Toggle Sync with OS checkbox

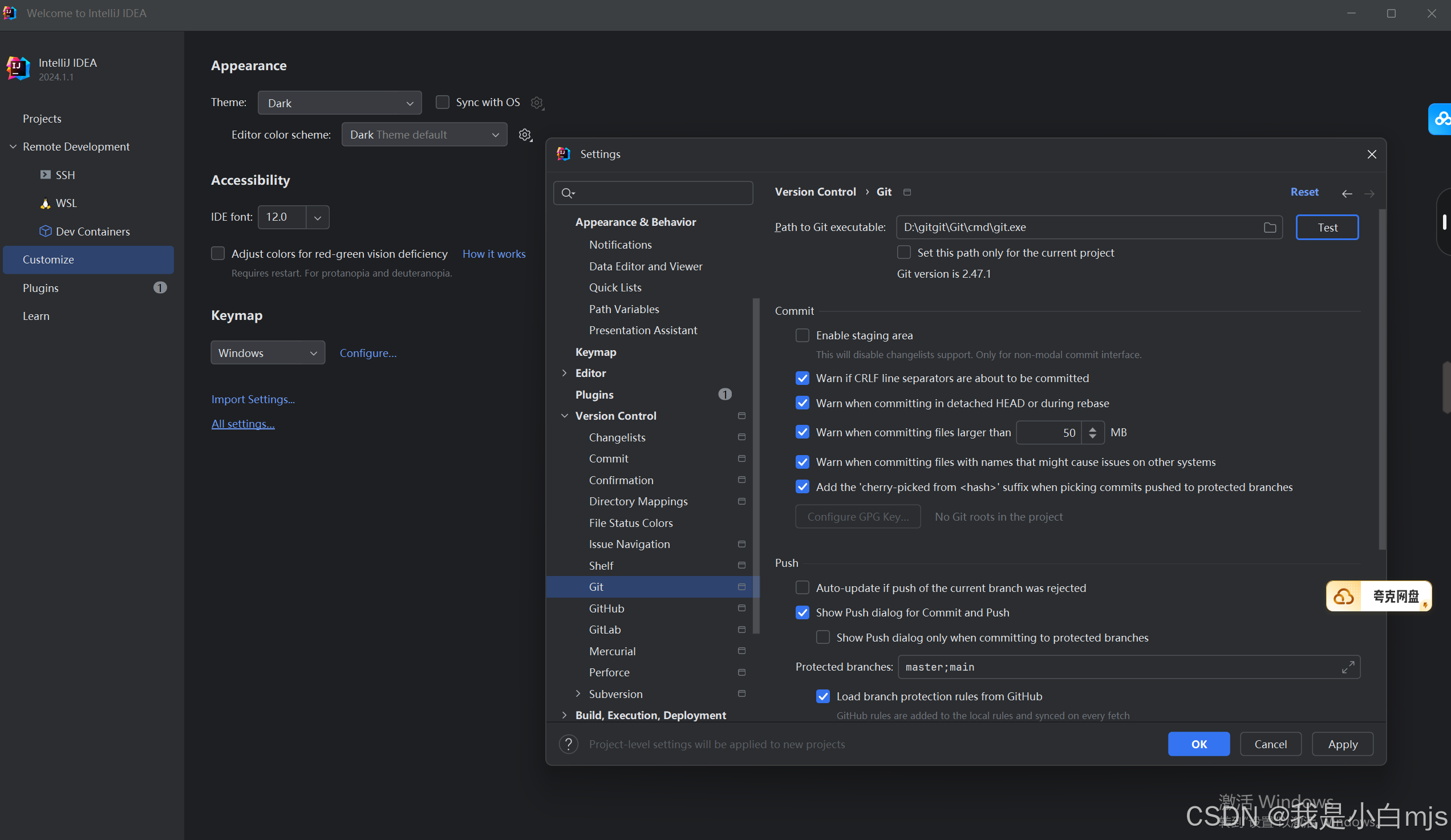tap(442, 103)
